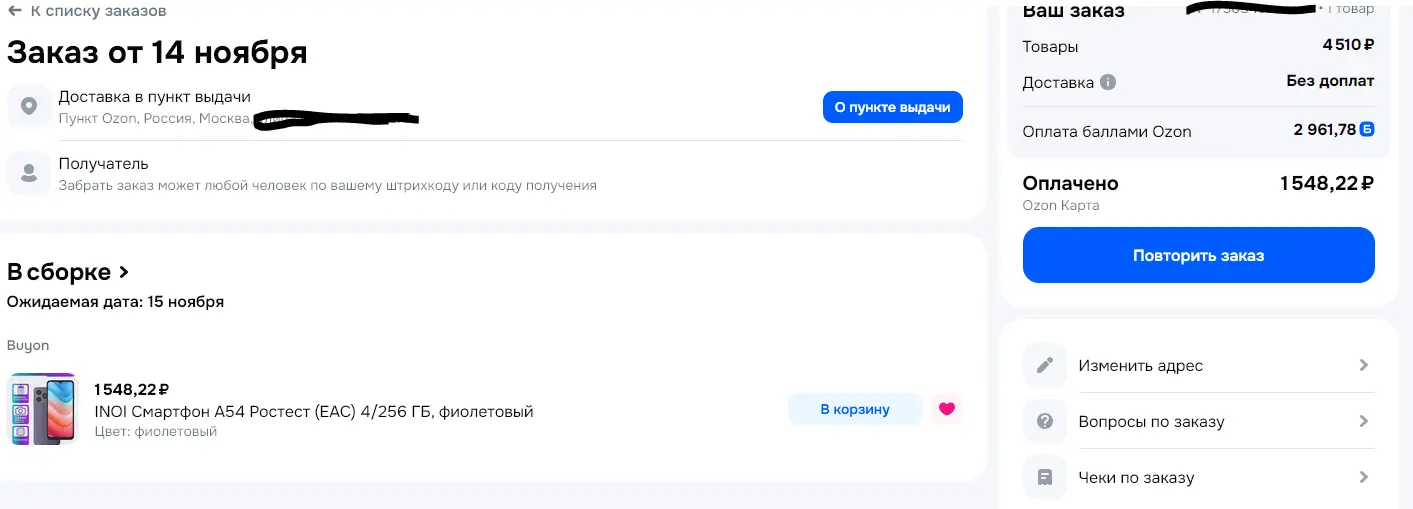Viewport: 1413px width, 509px height.
Task: Add the smartphone with 'В корзину' button
Action: click(855, 409)
